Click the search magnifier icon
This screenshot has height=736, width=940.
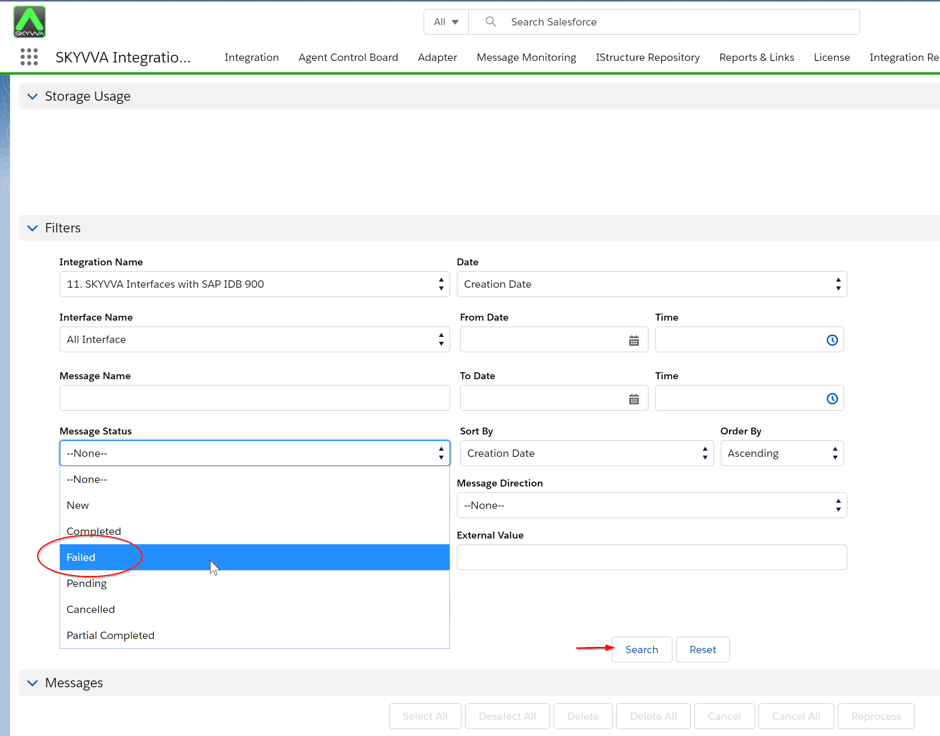tap(490, 22)
